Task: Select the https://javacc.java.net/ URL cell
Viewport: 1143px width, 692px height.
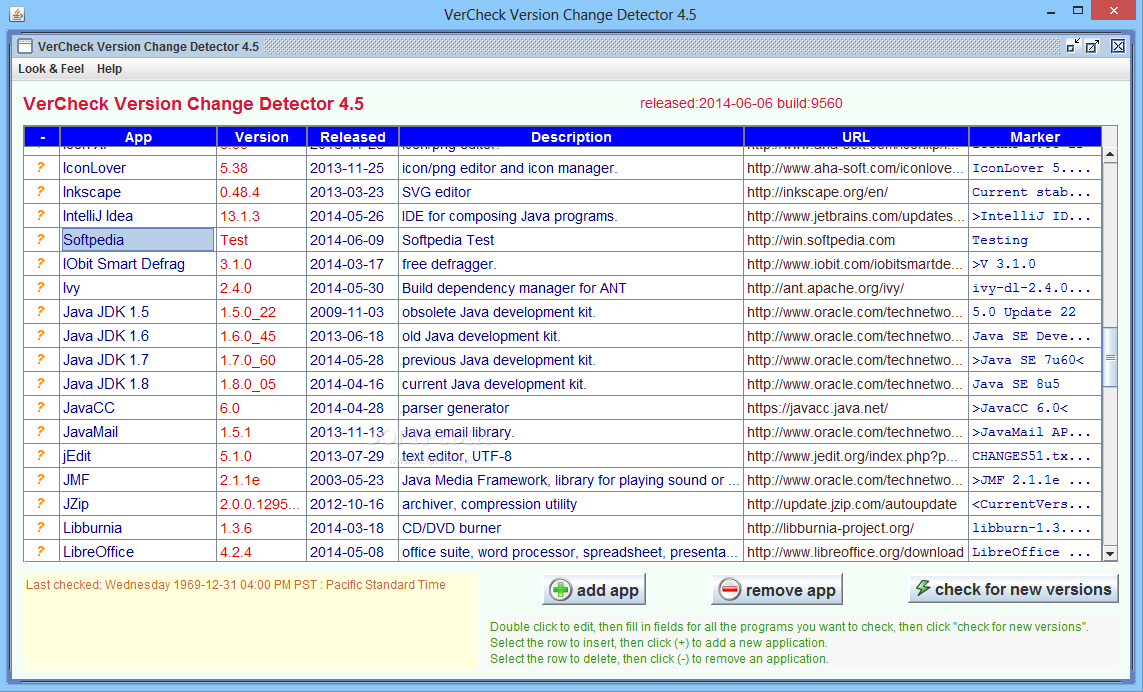Action: tap(856, 408)
